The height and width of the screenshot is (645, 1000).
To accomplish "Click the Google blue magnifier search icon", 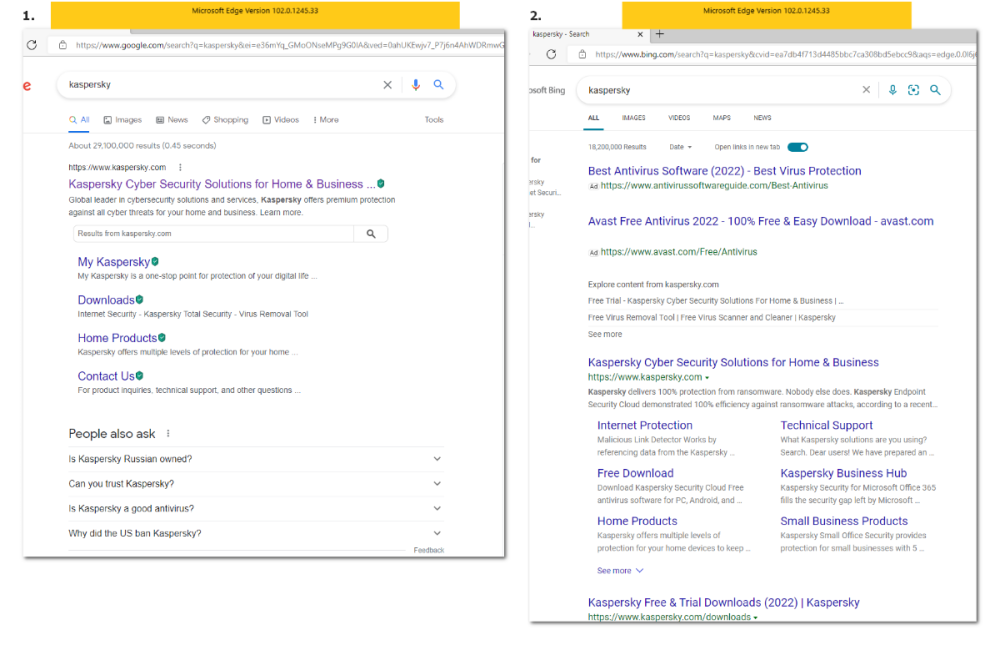I will coord(438,85).
